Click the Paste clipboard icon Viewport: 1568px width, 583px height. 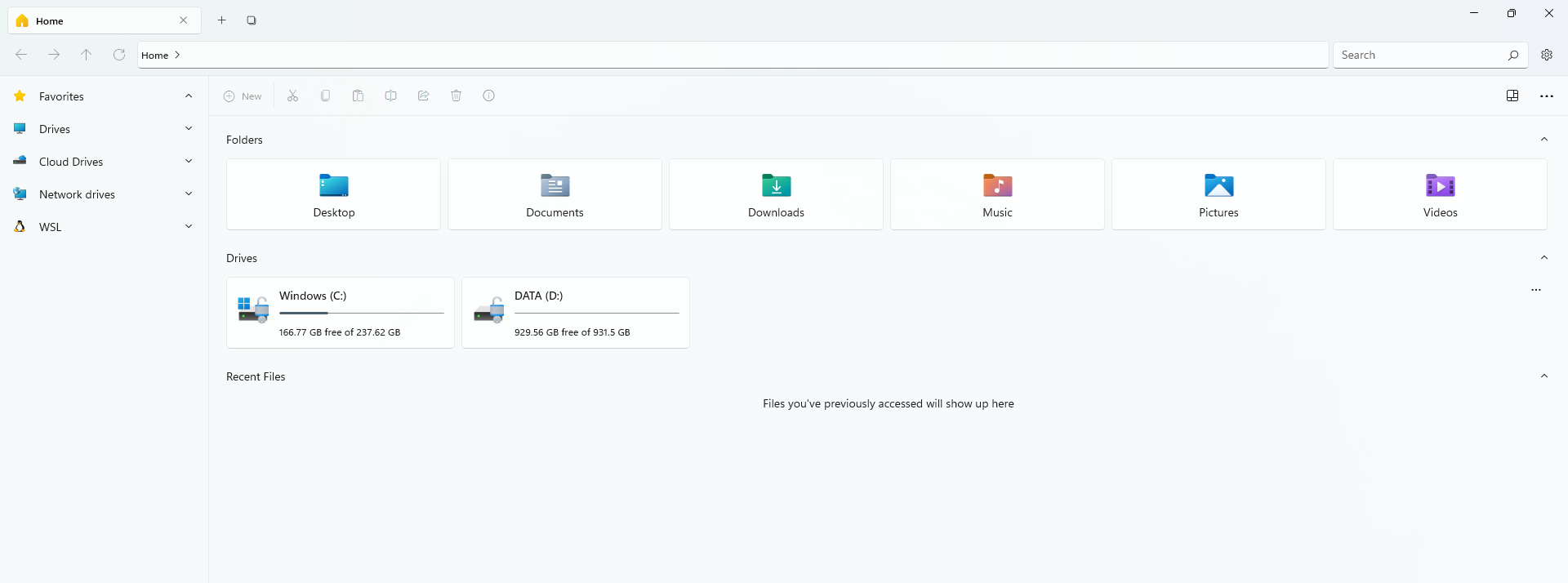pos(358,96)
